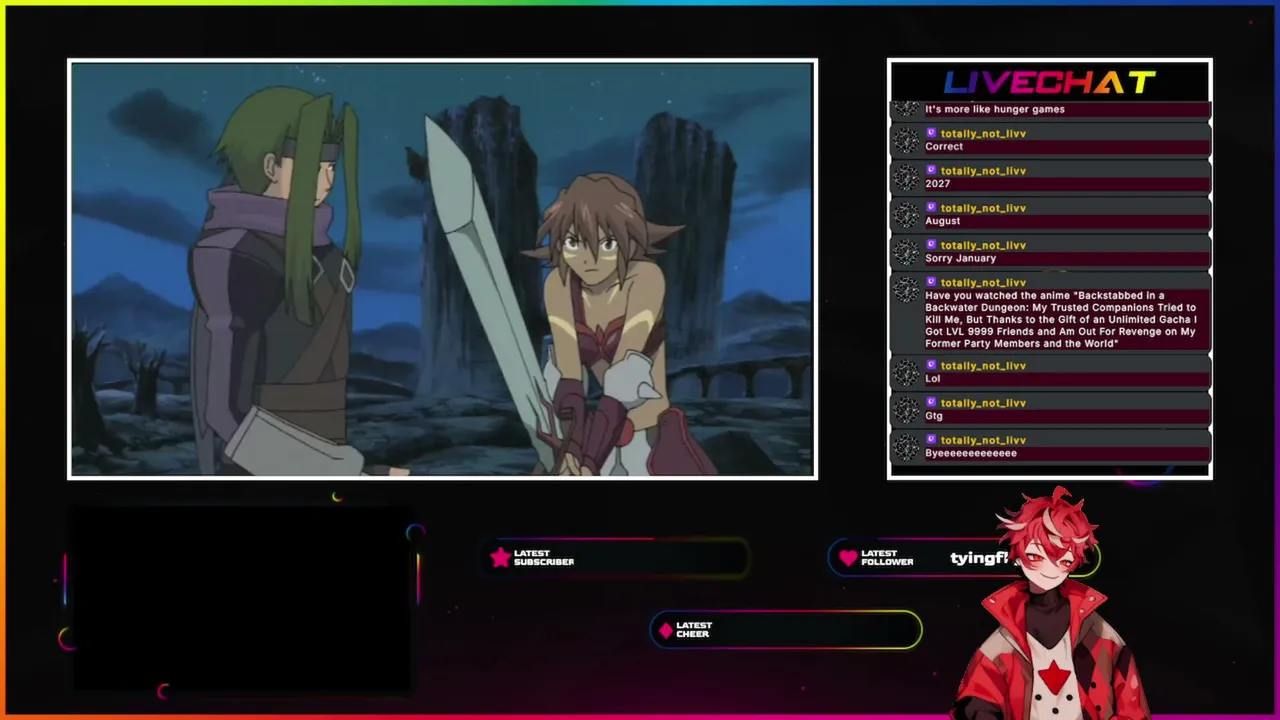Click the "Gtg" chat message

point(934,416)
